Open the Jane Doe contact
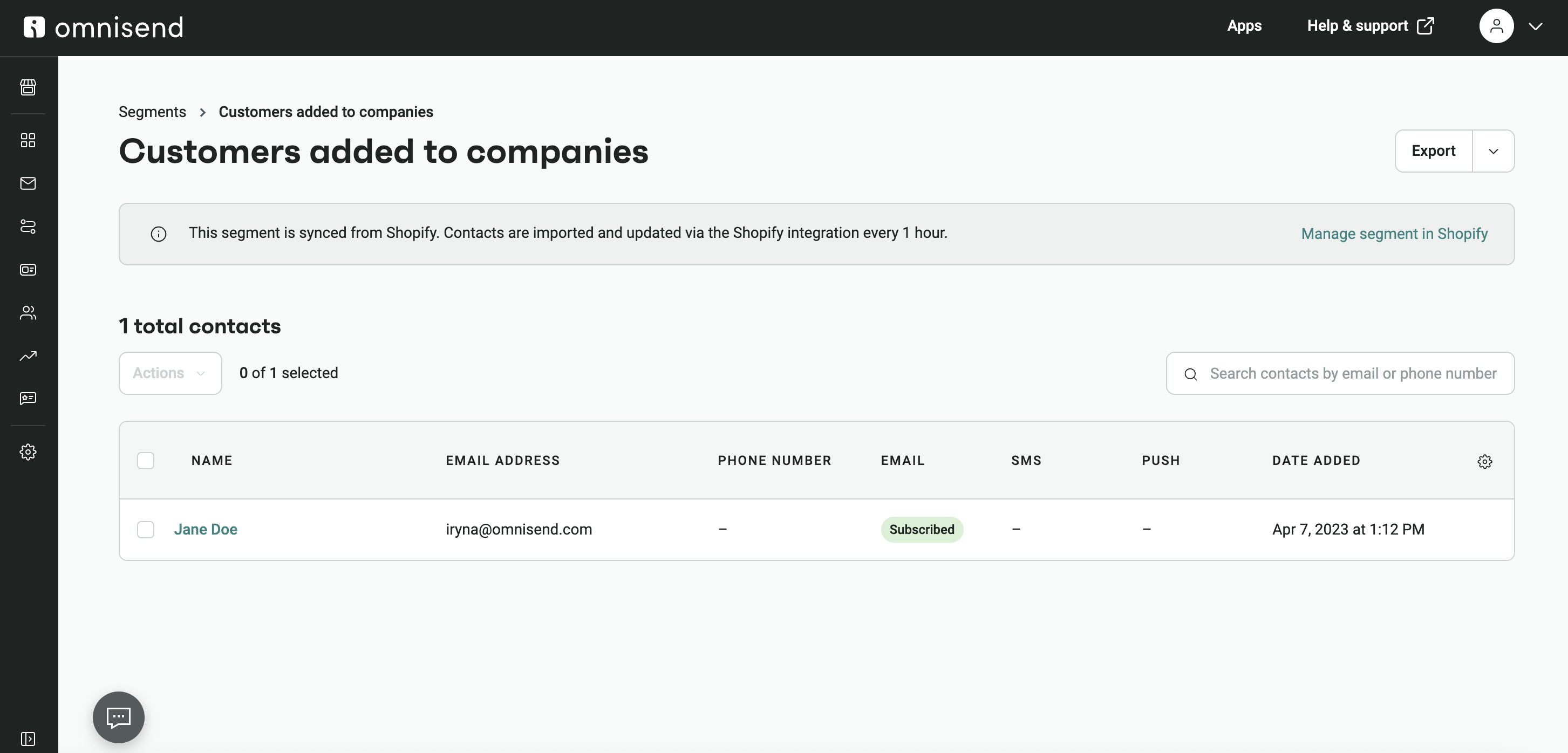This screenshot has width=1568, height=753. (x=206, y=530)
